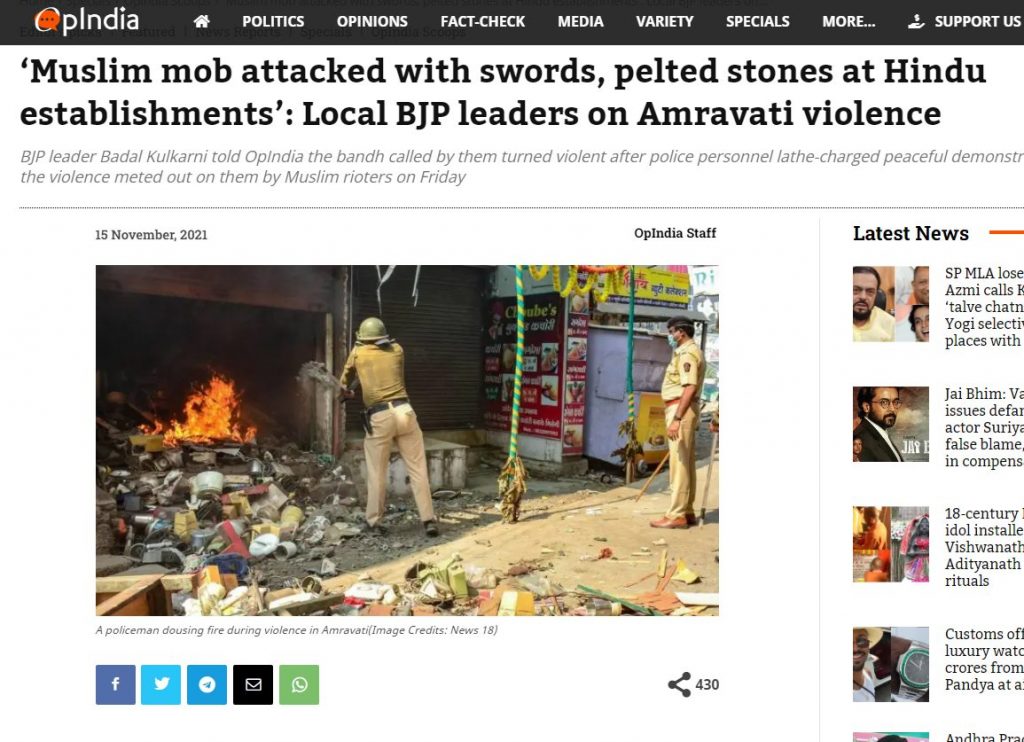Share article on Twitter
1024x742 pixels.
pos(161,685)
